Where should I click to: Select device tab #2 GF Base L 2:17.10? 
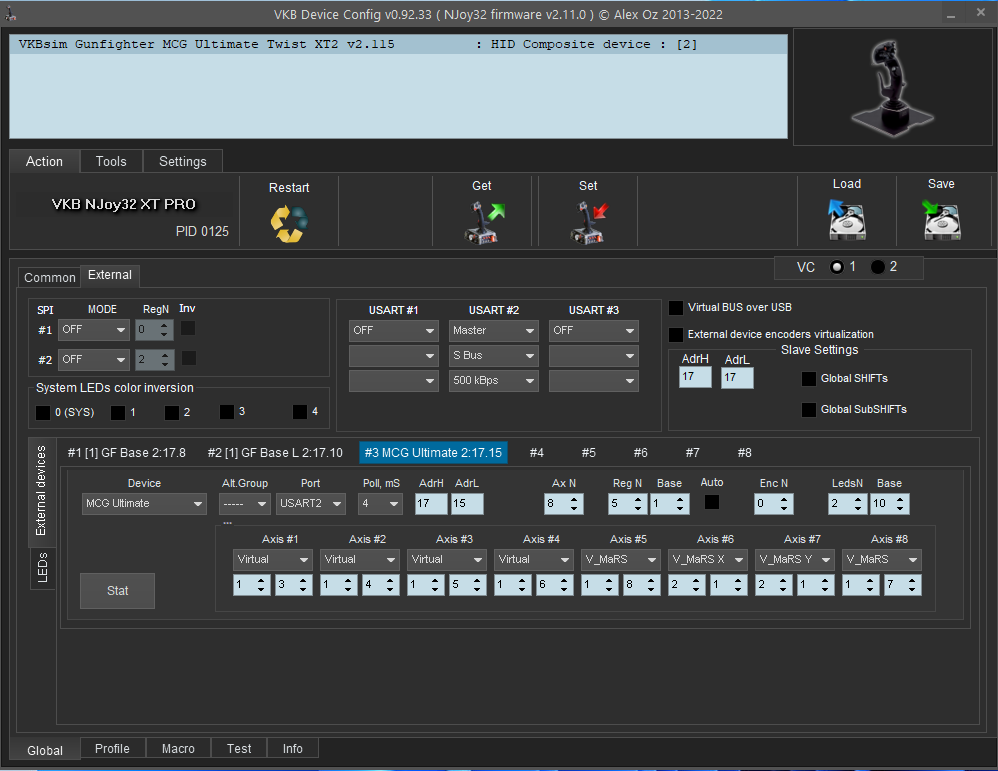pos(275,453)
